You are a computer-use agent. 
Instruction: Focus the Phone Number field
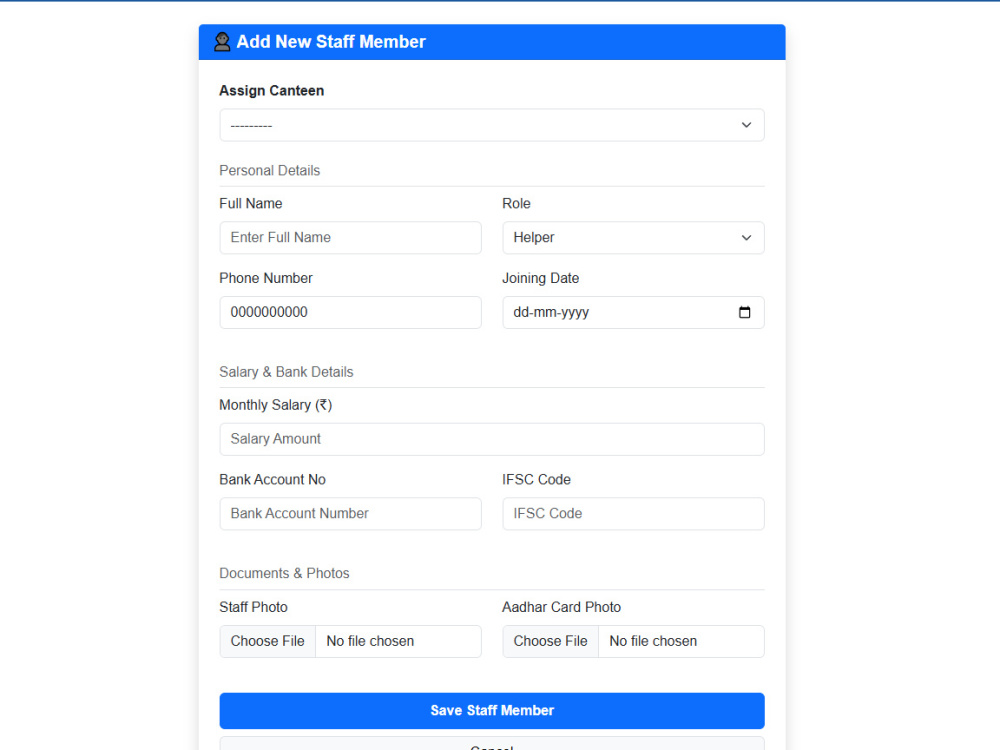click(350, 312)
